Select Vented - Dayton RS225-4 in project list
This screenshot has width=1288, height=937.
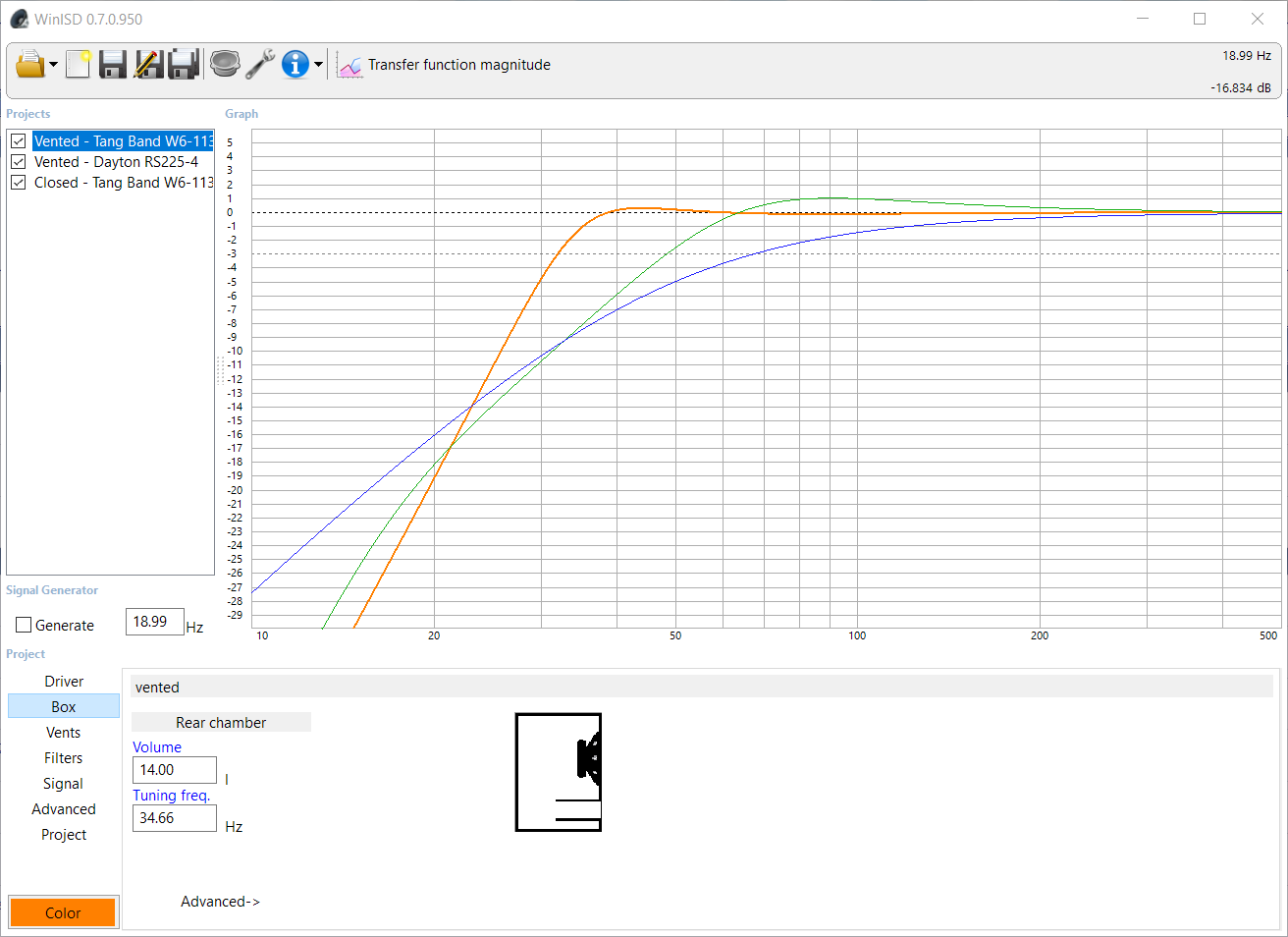point(116,162)
